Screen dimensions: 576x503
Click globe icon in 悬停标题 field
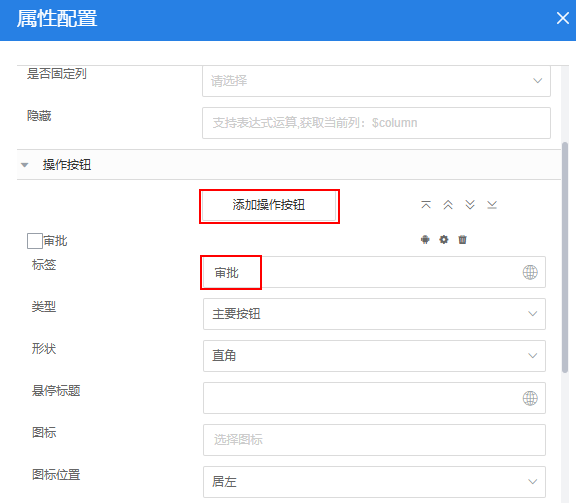coord(530,398)
